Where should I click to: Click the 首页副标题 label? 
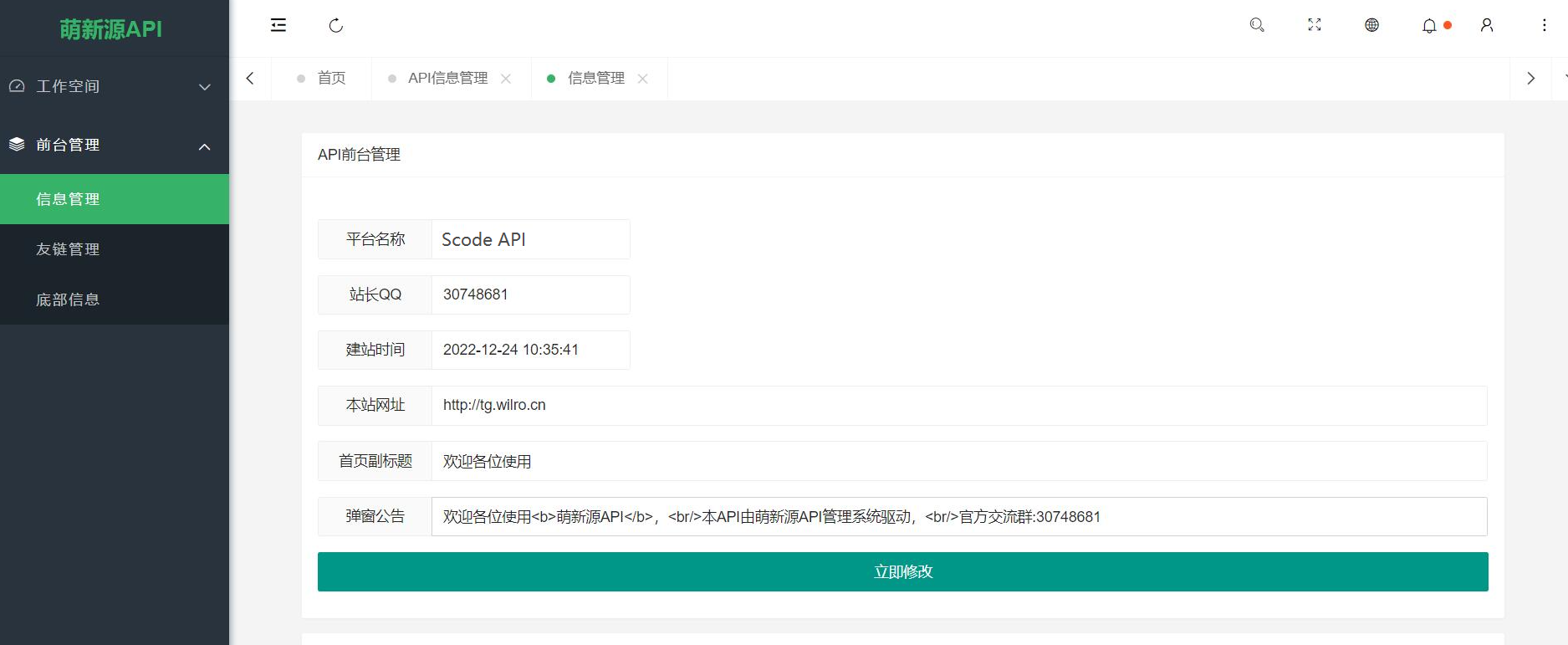pyautogui.click(x=375, y=461)
